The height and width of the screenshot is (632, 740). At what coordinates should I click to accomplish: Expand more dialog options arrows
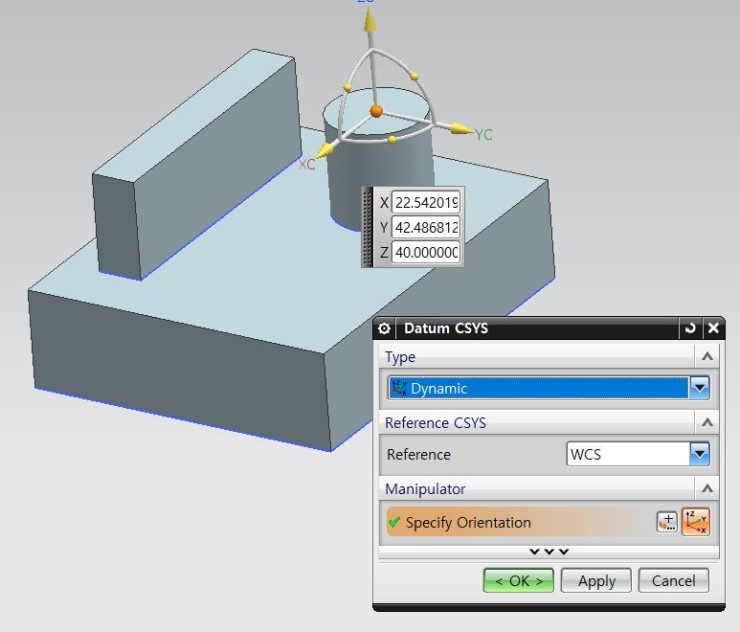pyautogui.click(x=549, y=551)
